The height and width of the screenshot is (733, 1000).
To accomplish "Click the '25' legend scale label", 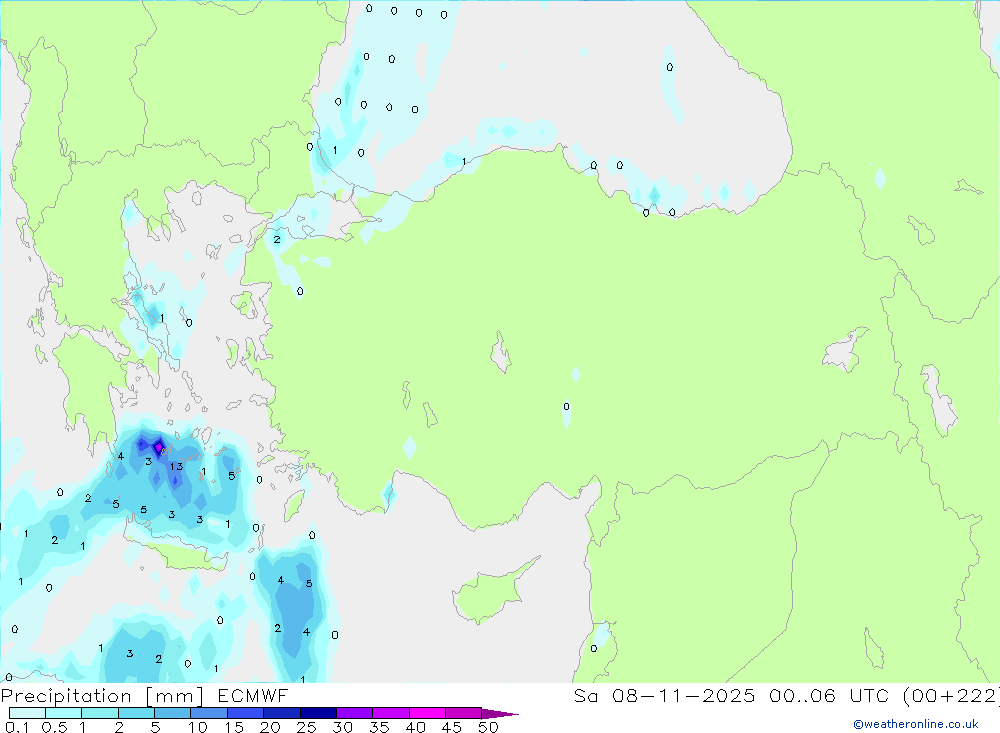I will tap(306, 727).
